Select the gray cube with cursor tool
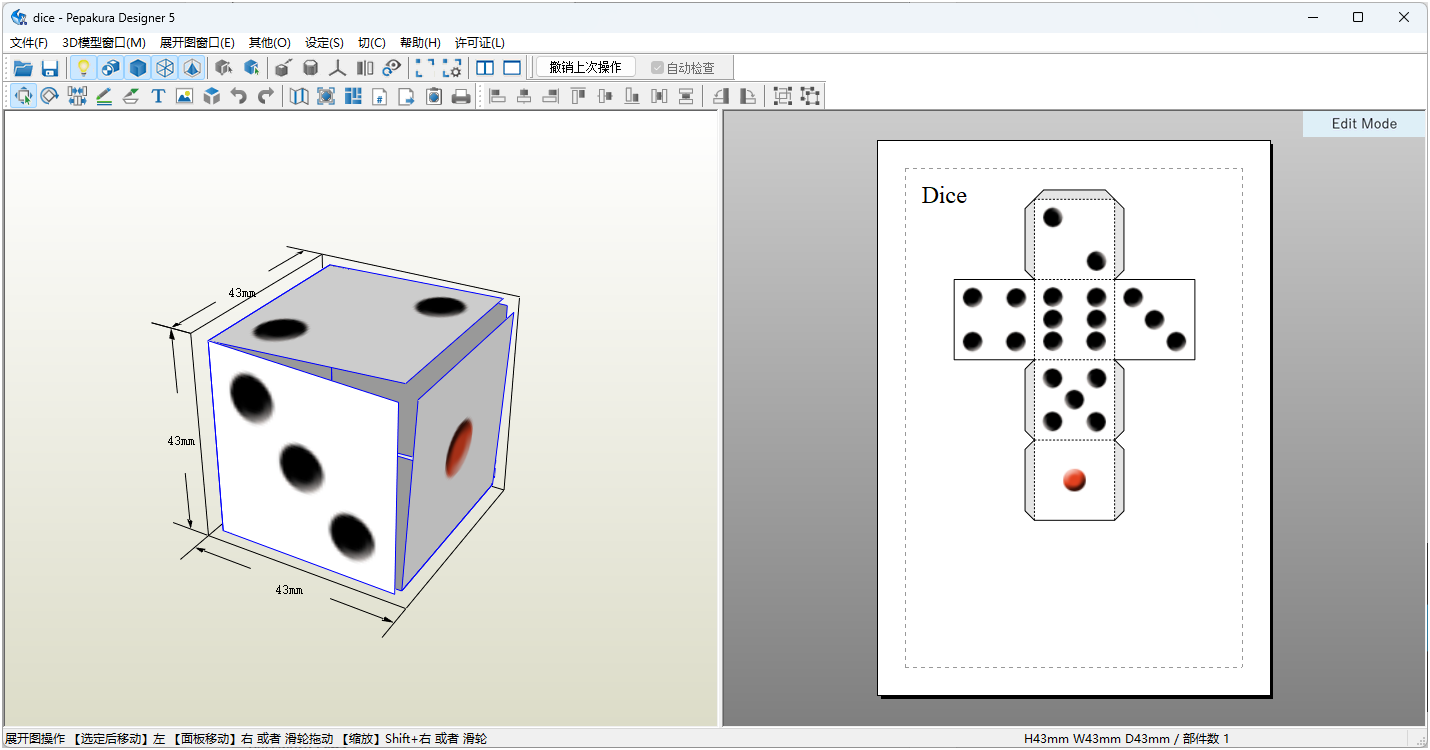The image size is (1430, 750). (x=225, y=68)
